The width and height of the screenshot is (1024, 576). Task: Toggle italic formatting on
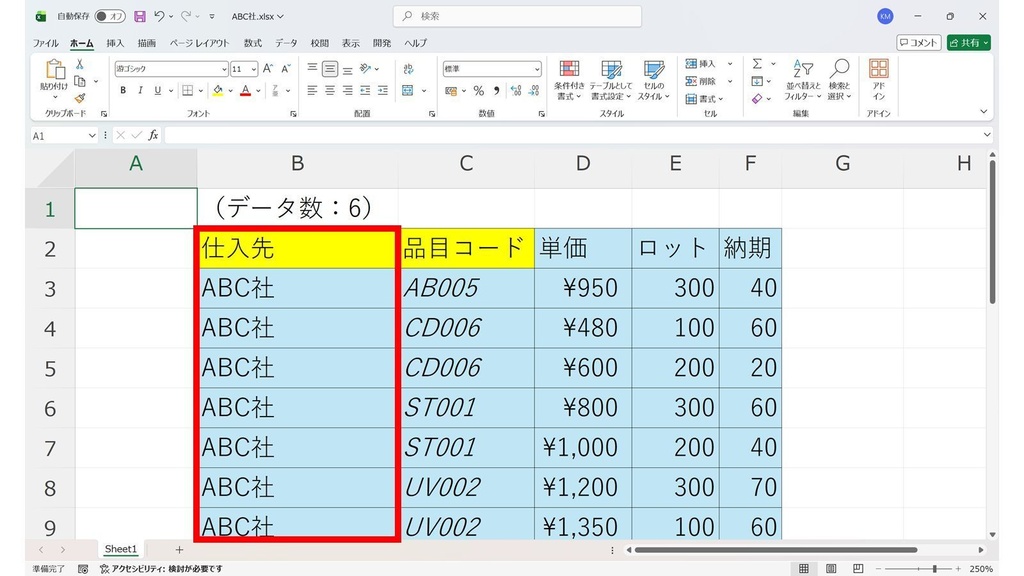click(138, 90)
